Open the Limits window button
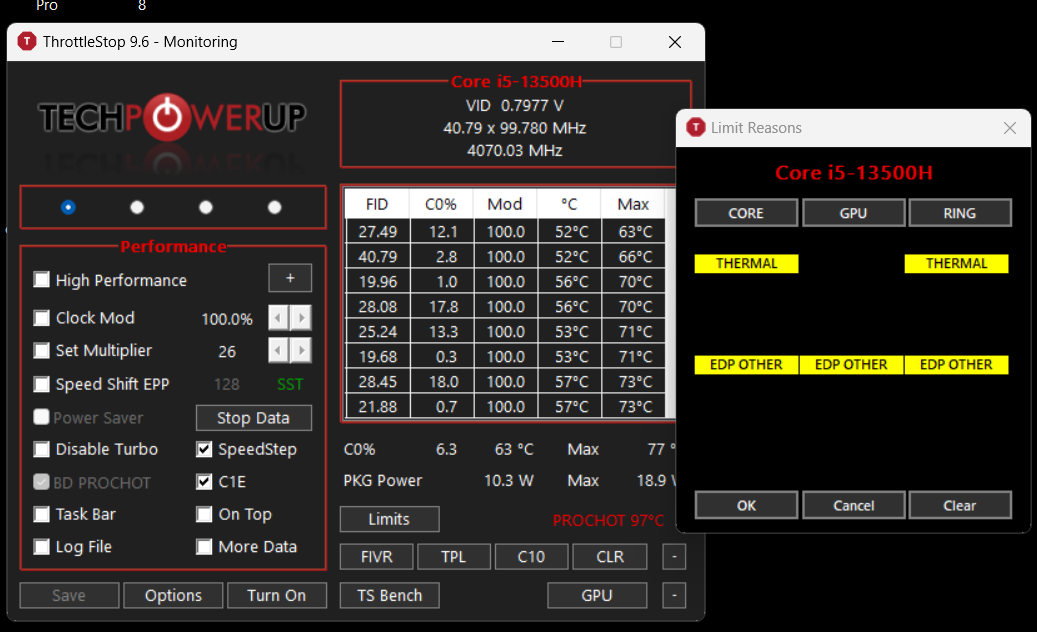 (389, 519)
